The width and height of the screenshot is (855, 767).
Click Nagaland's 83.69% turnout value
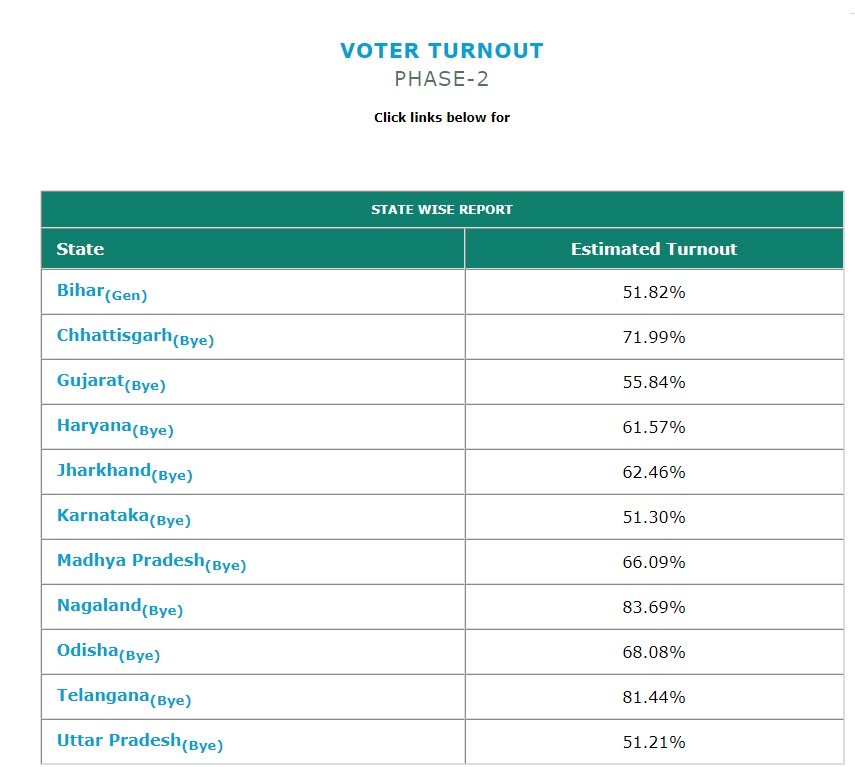654,607
